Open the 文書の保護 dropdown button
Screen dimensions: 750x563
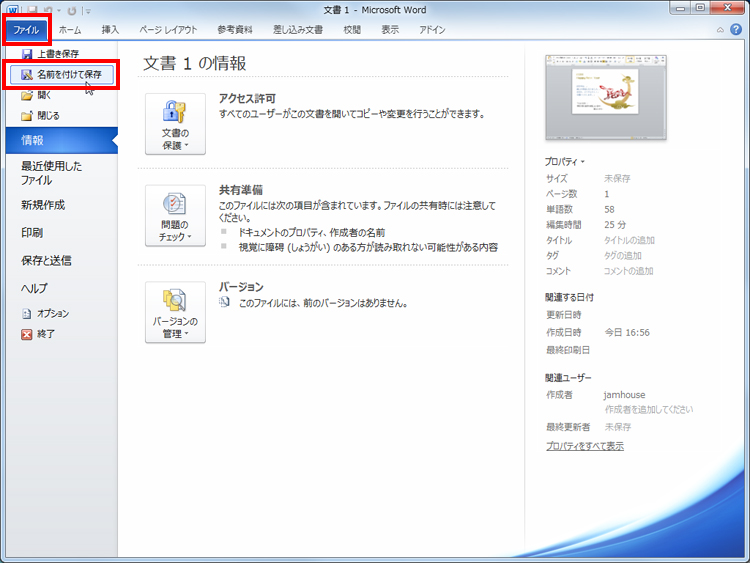pyautogui.click(x=175, y=124)
